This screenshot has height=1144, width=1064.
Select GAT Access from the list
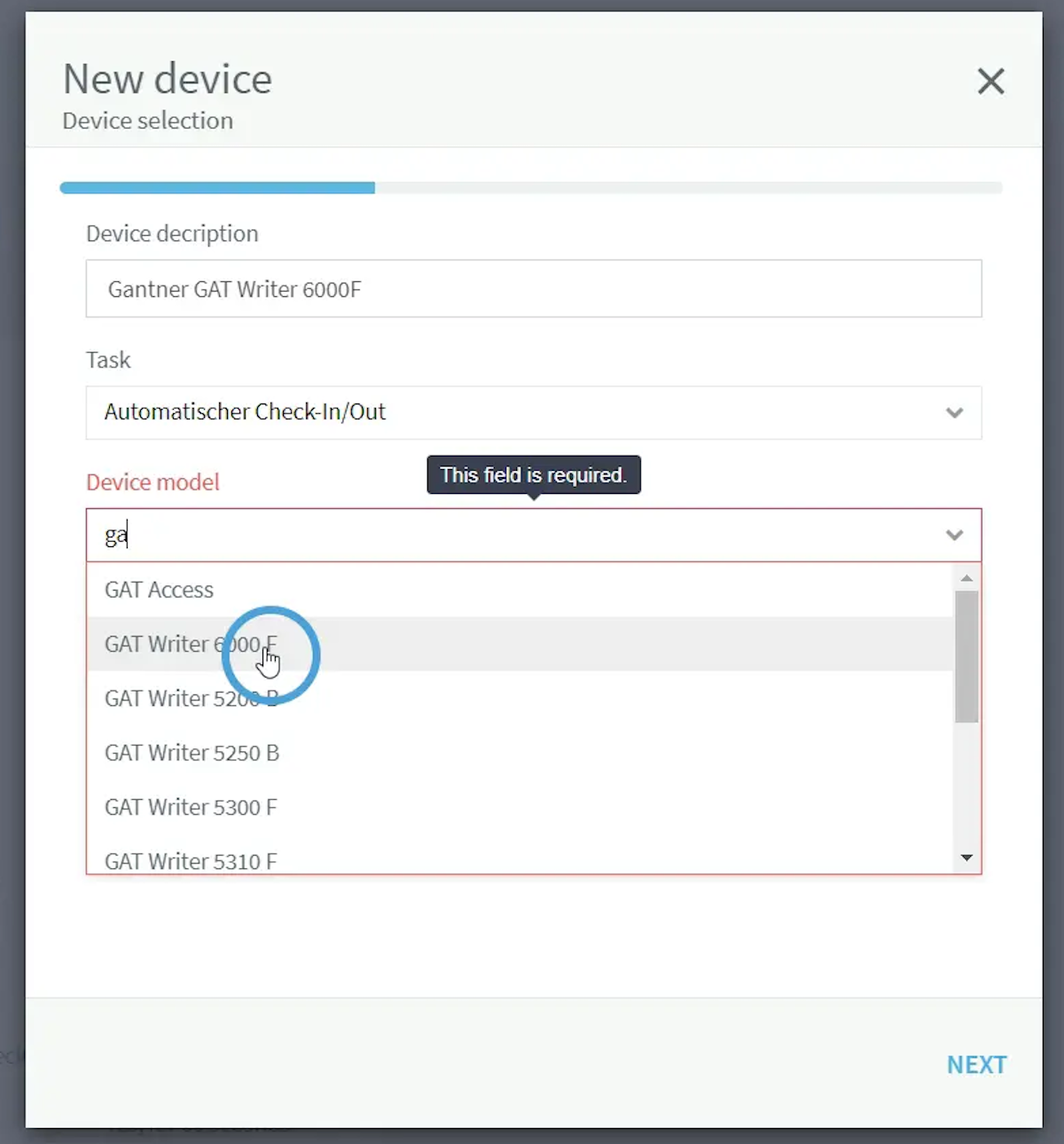[160, 591]
